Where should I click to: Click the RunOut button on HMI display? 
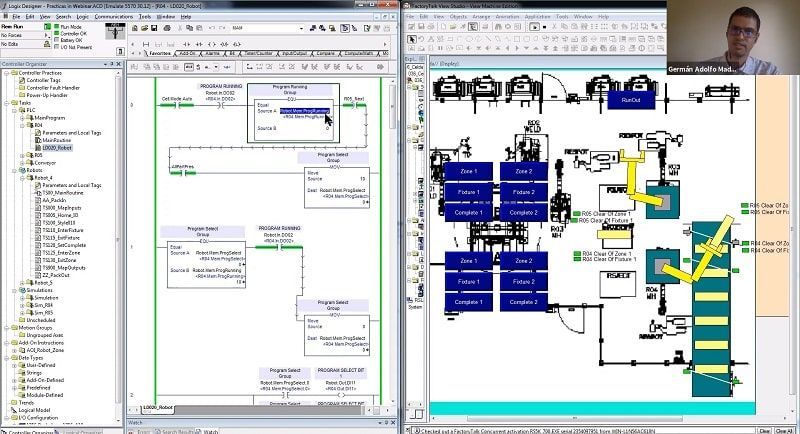(x=631, y=100)
